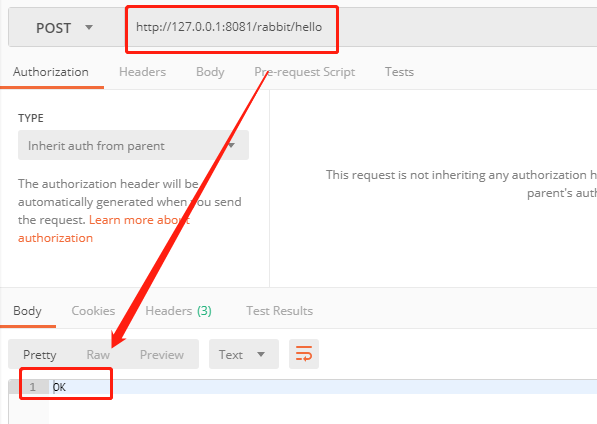Select the Pretty view button
The height and width of the screenshot is (424, 597).
[40, 354]
